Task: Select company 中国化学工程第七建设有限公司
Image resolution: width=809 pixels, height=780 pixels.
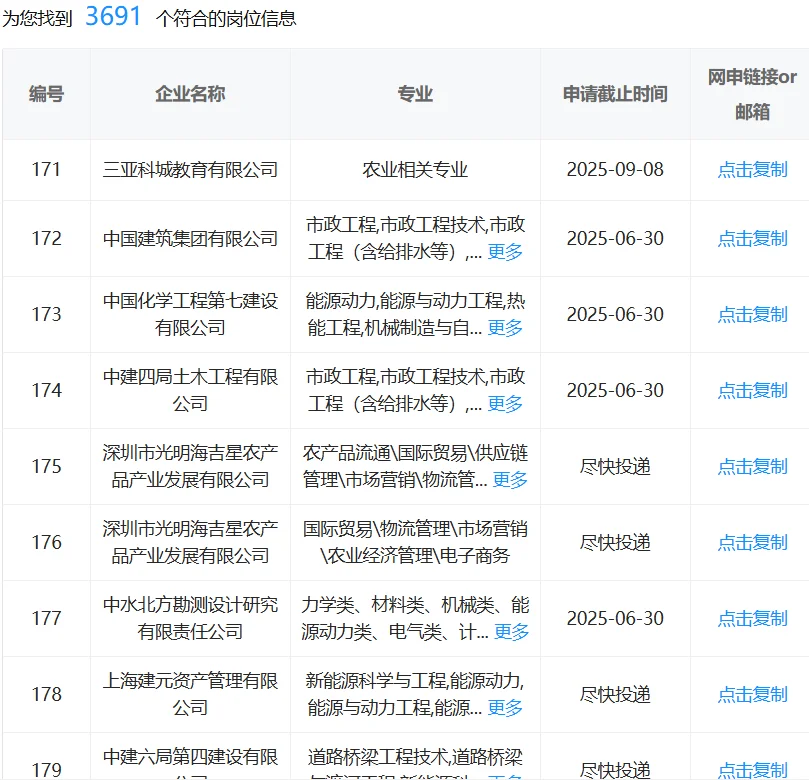Action: tap(190, 314)
